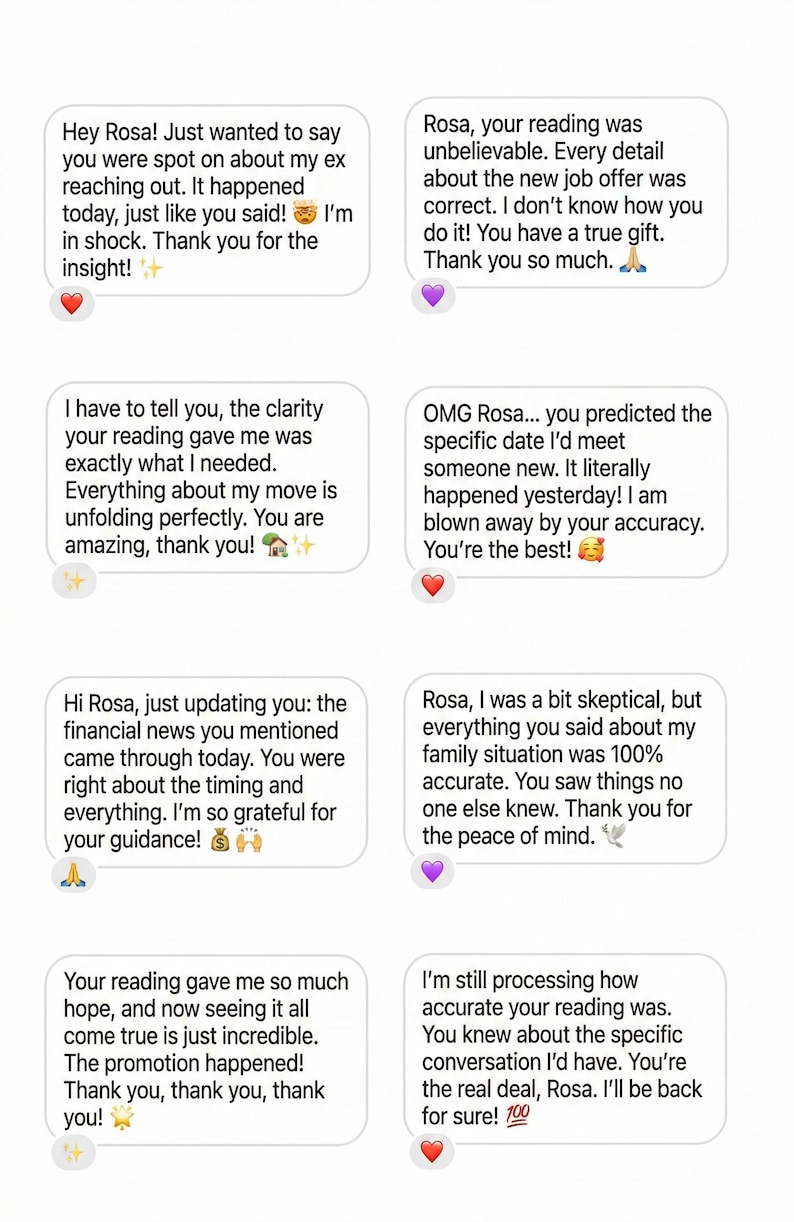Click red heart reaction on ex reaching out message
This screenshot has width=794, height=1222.
(72, 303)
